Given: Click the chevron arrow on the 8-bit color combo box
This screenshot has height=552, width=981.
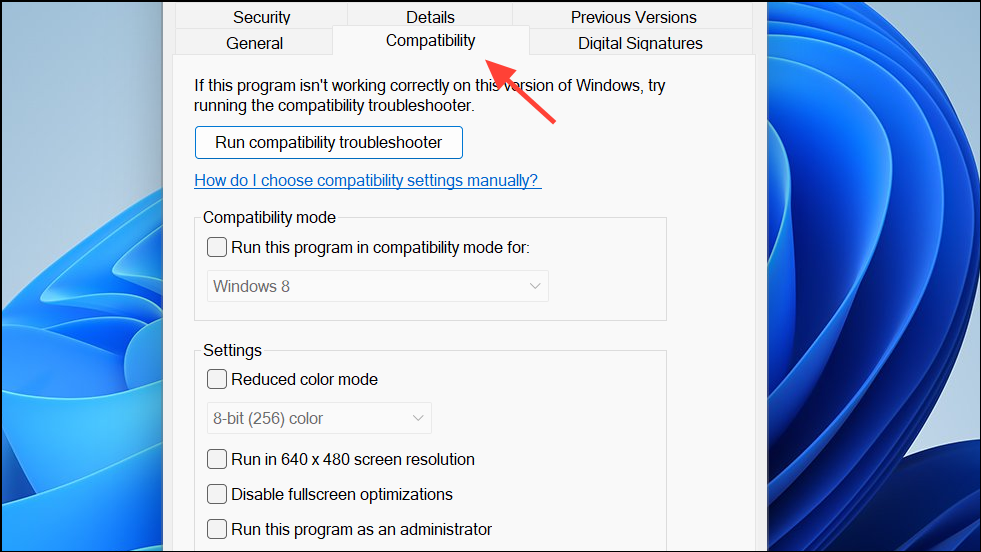Looking at the screenshot, I should point(417,418).
